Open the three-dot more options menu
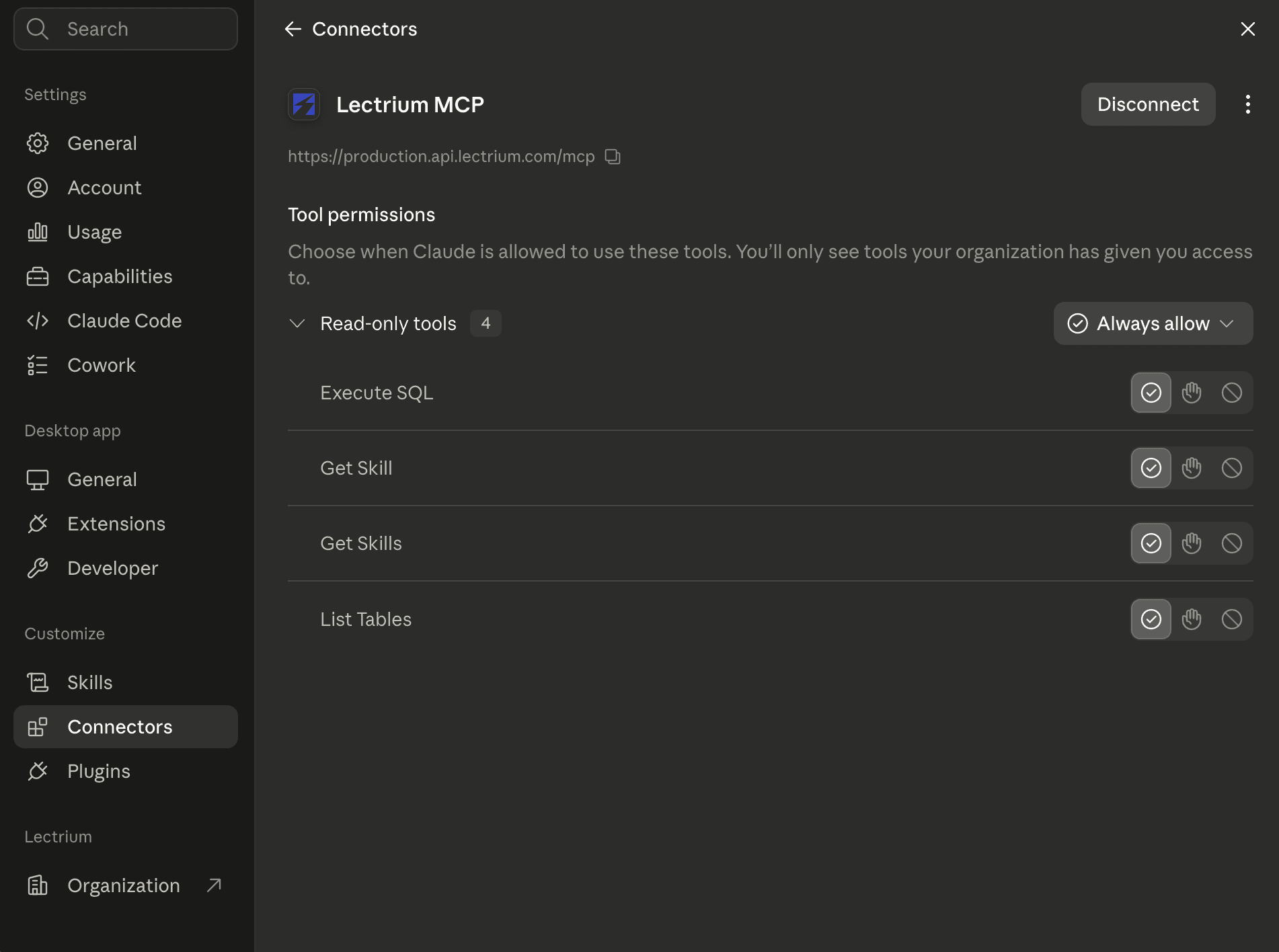 [1247, 104]
